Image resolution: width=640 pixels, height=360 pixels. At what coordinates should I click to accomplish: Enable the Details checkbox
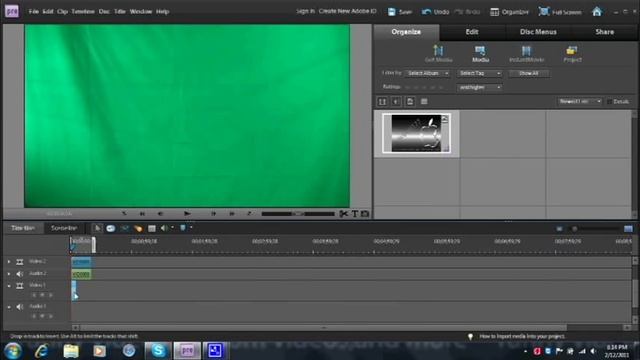point(609,102)
